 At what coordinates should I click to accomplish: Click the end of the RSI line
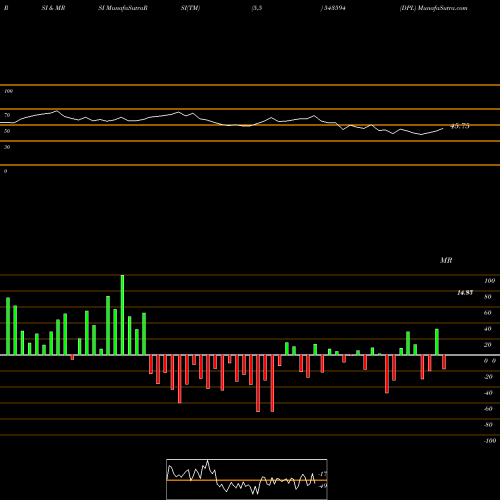[x=443, y=128]
